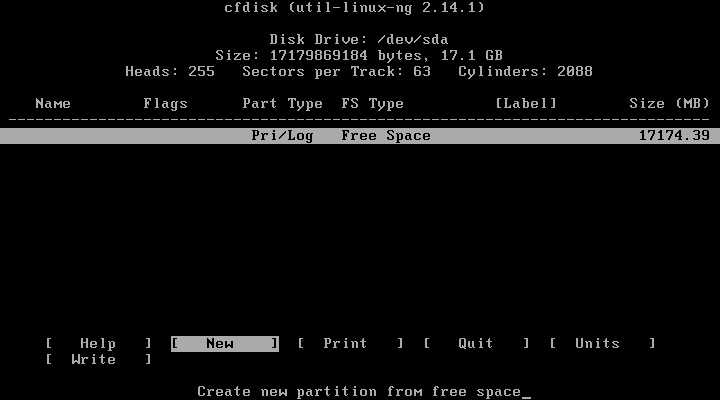The image size is (720, 400).
Task: Click the Flags column header
Action: [165, 104]
